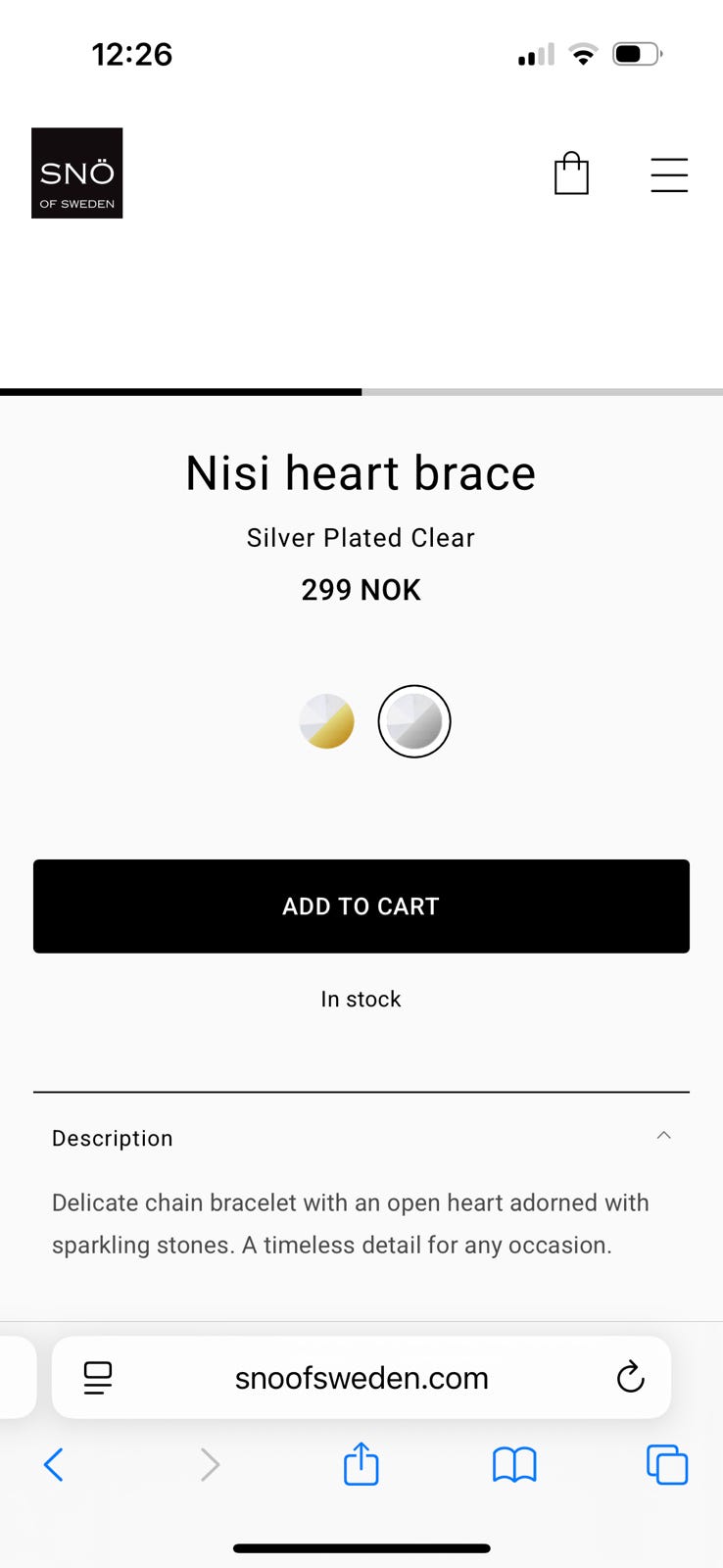Reload the page with refresh icon
723x1568 pixels.
(630, 1377)
